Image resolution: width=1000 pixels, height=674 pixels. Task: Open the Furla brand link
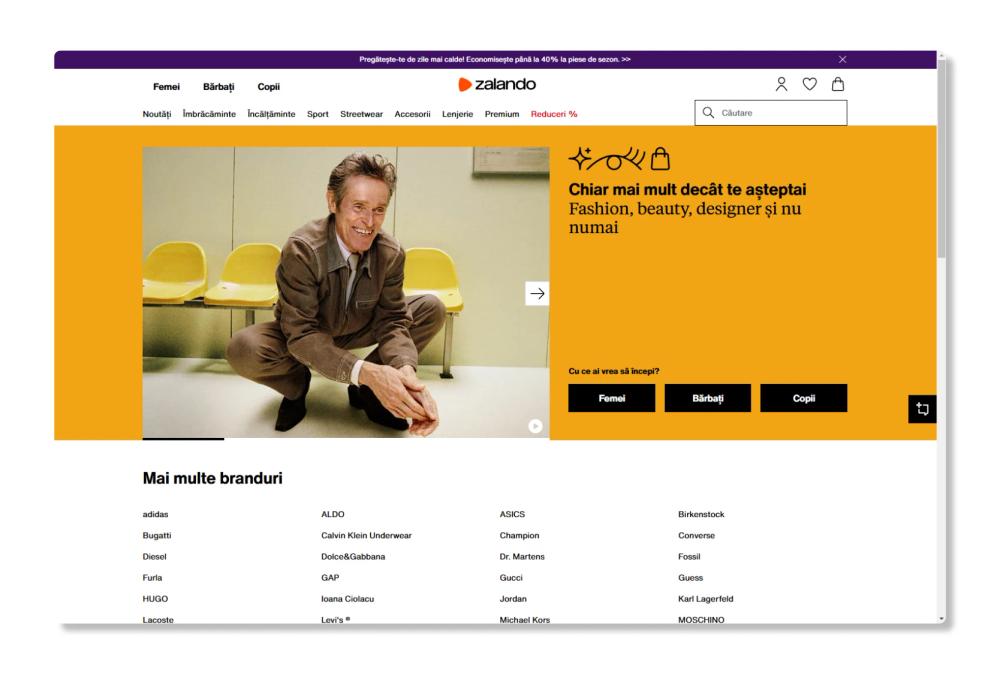pos(152,578)
